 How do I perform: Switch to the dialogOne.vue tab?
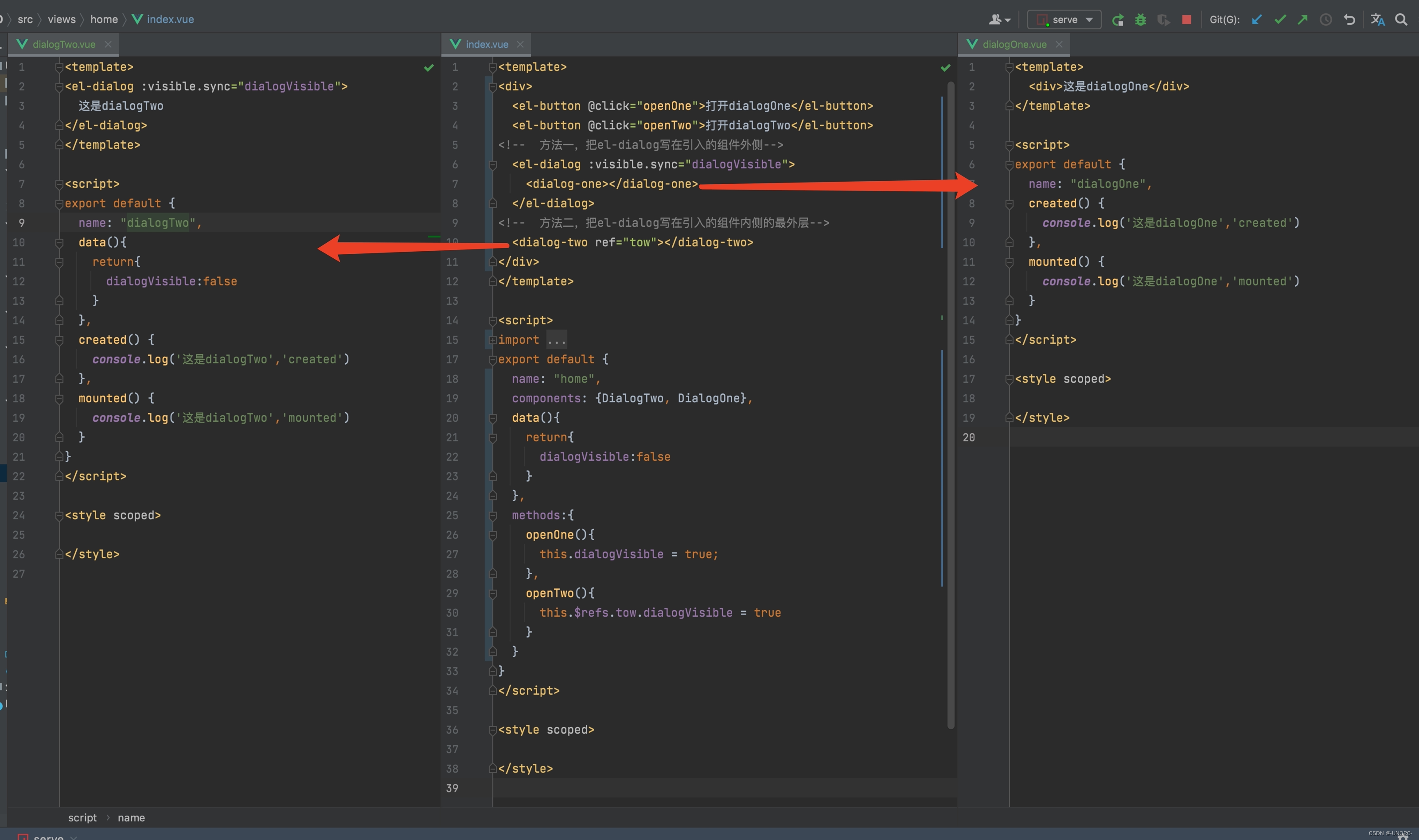1014,44
